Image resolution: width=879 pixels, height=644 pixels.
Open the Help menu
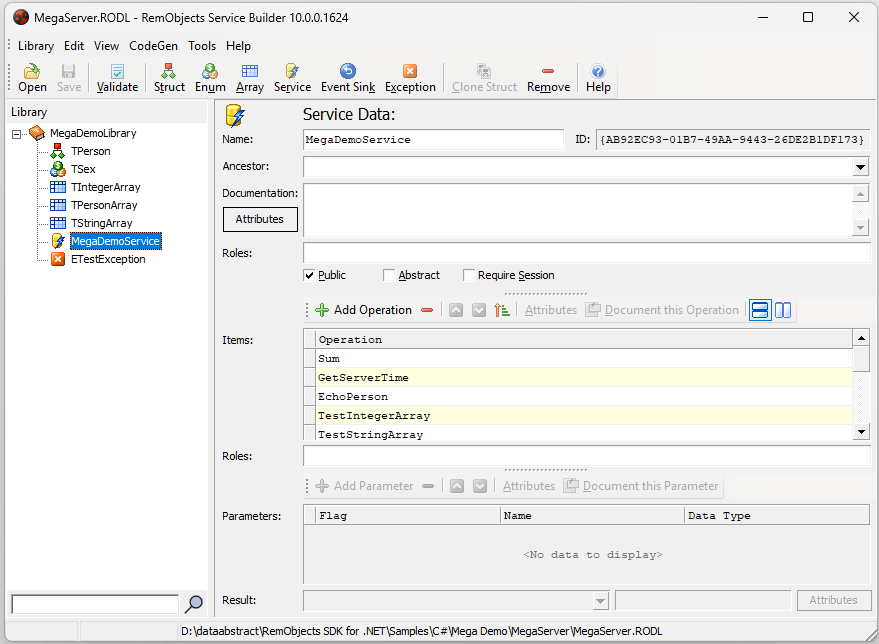click(238, 46)
